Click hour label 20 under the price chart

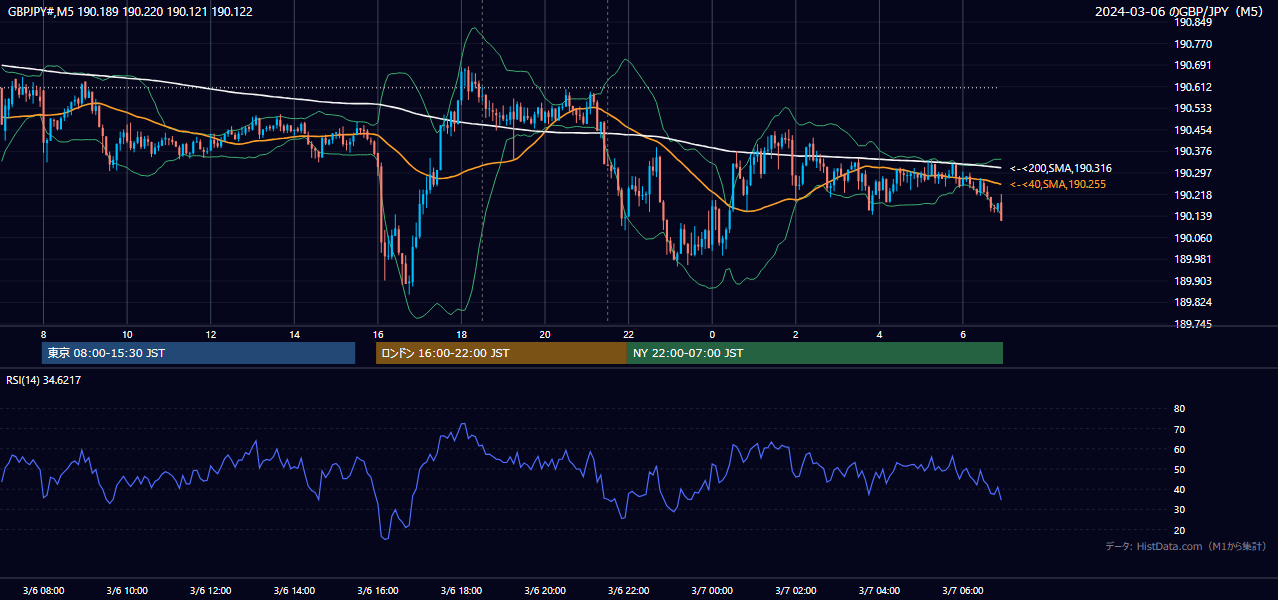click(x=544, y=334)
